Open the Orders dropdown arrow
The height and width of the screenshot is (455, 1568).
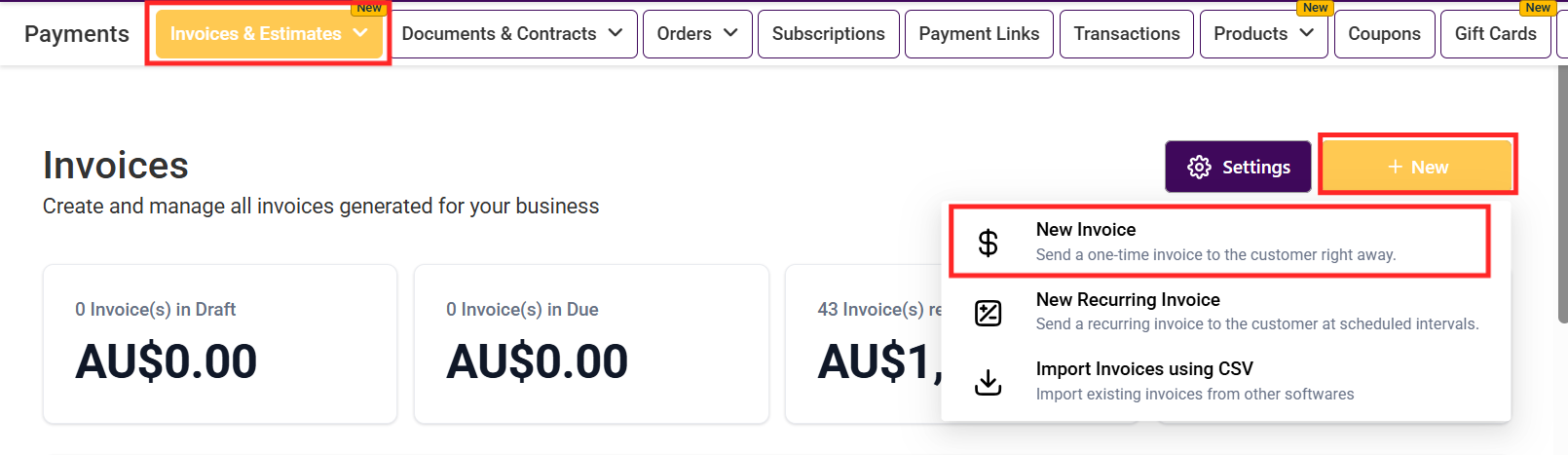730,33
